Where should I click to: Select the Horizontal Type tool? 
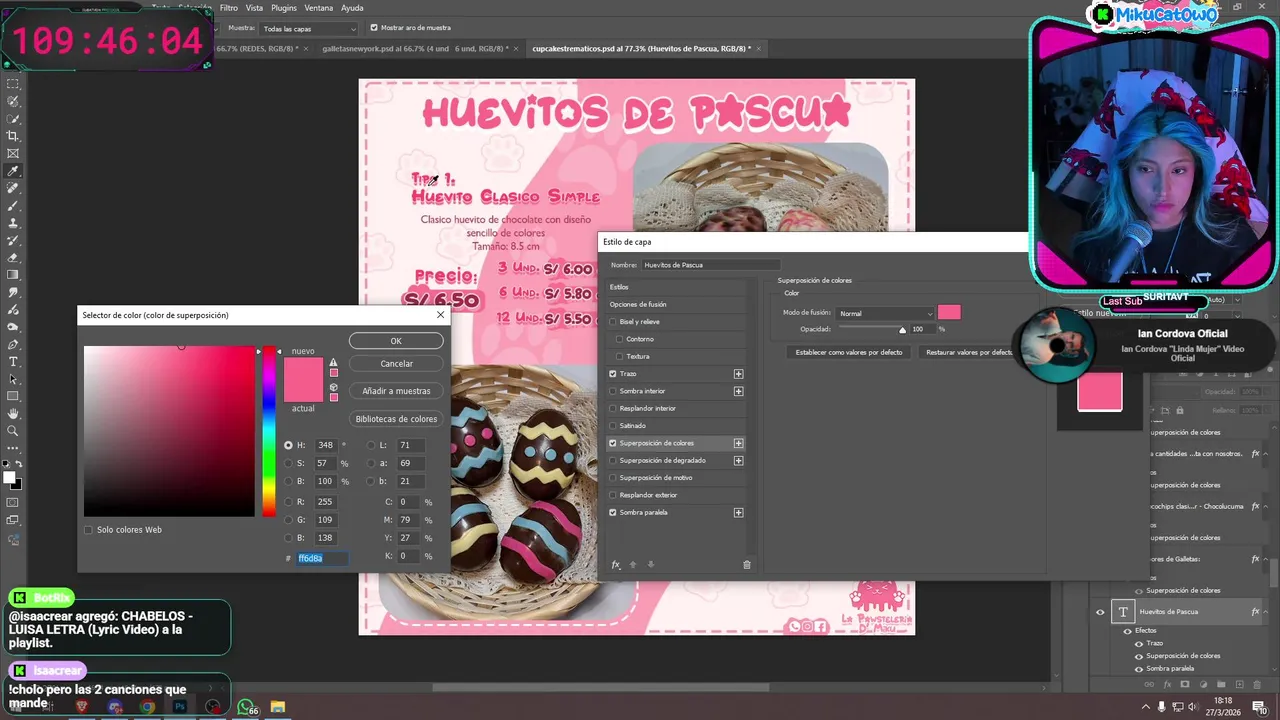13,361
